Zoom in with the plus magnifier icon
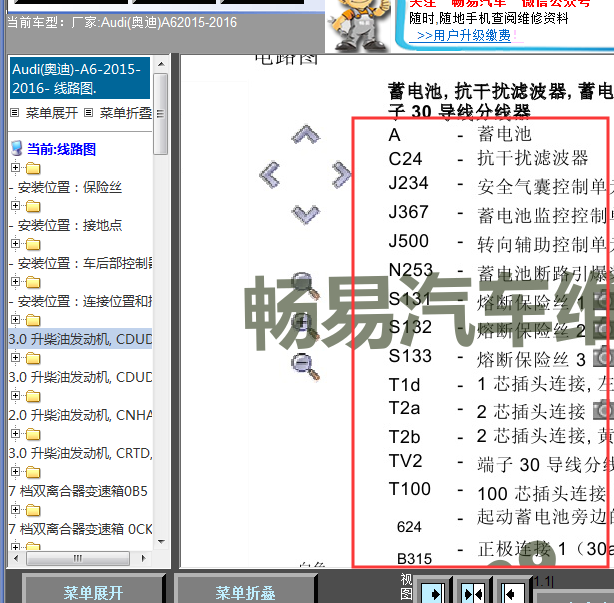The width and height of the screenshot is (614, 603). 305,326
